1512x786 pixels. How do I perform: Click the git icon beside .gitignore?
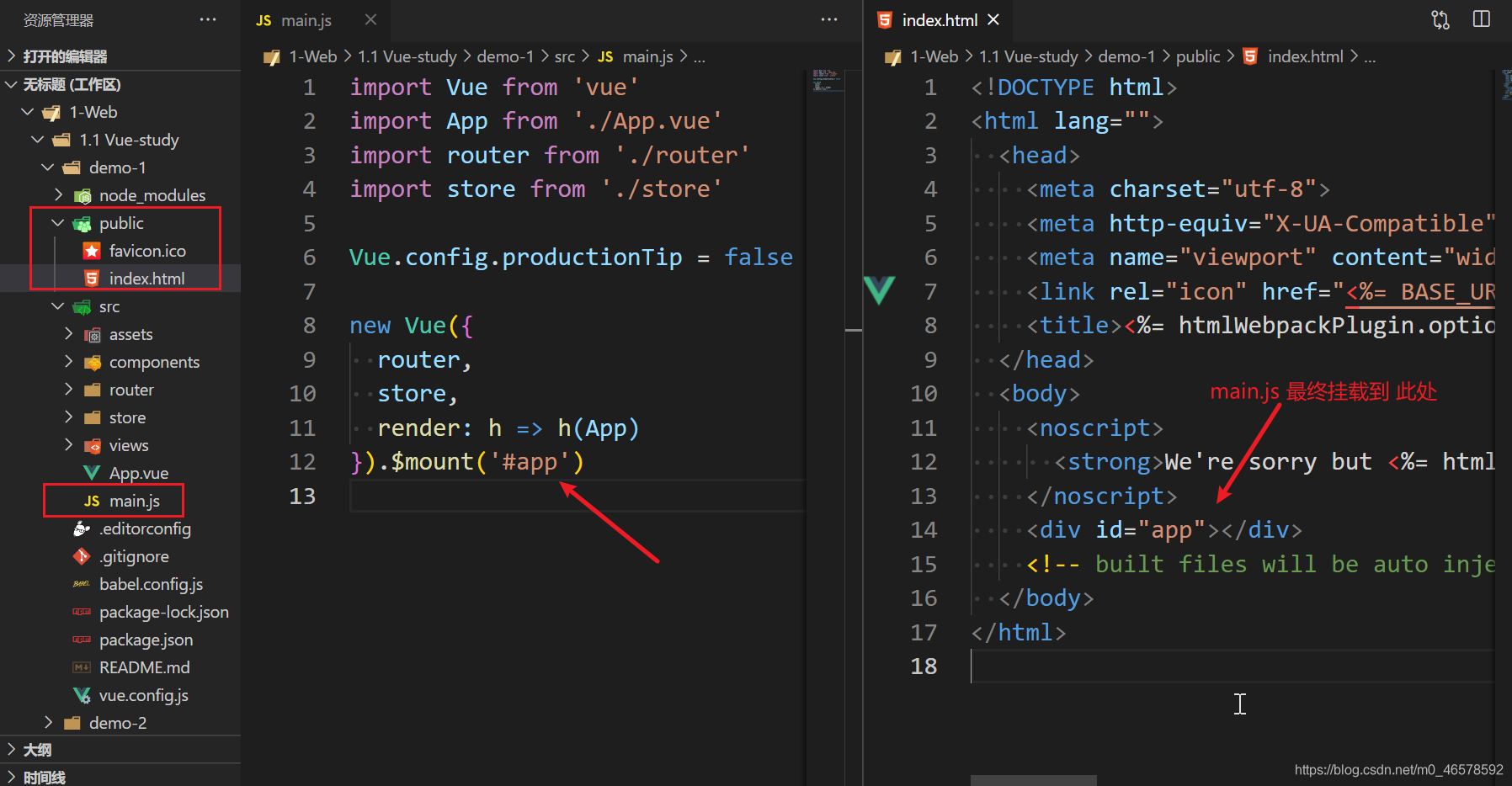pos(82,556)
